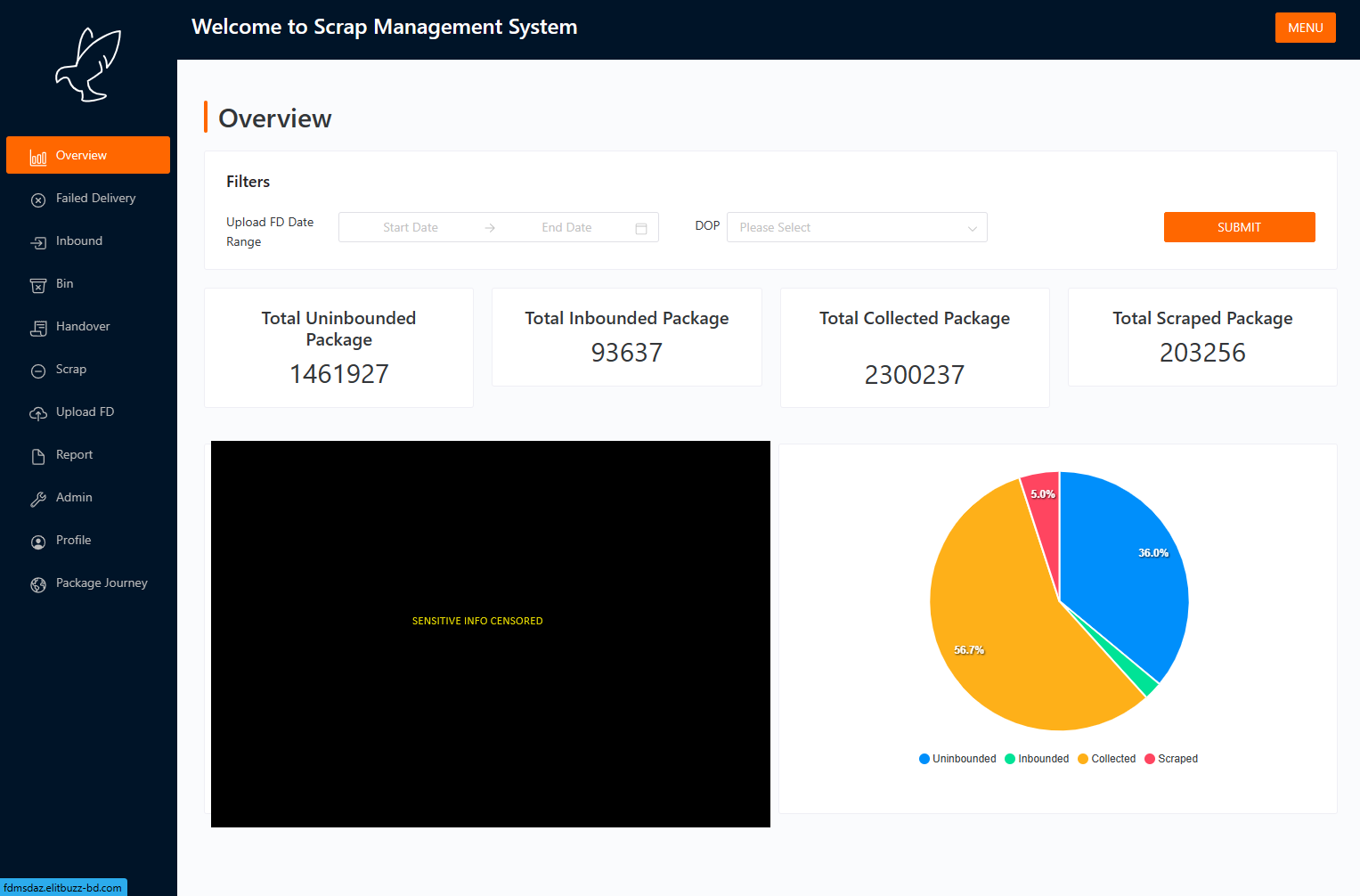
Task: Click the Handover document icon
Action: [x=38, y=328]
